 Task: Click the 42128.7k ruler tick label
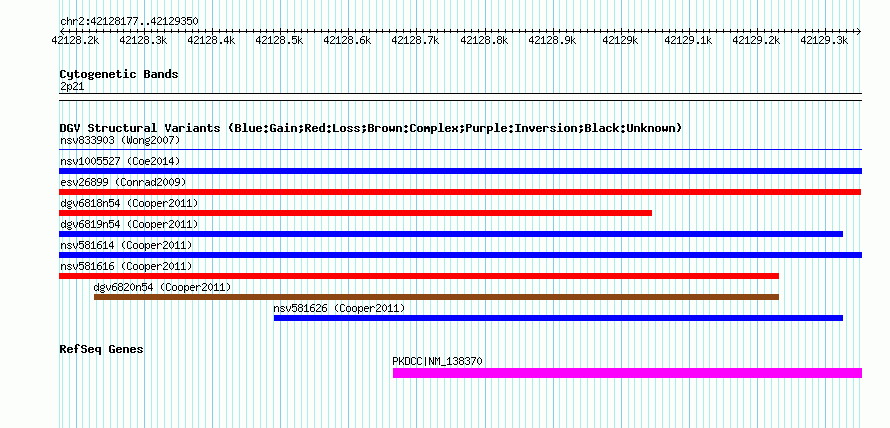tap(415, 40)
